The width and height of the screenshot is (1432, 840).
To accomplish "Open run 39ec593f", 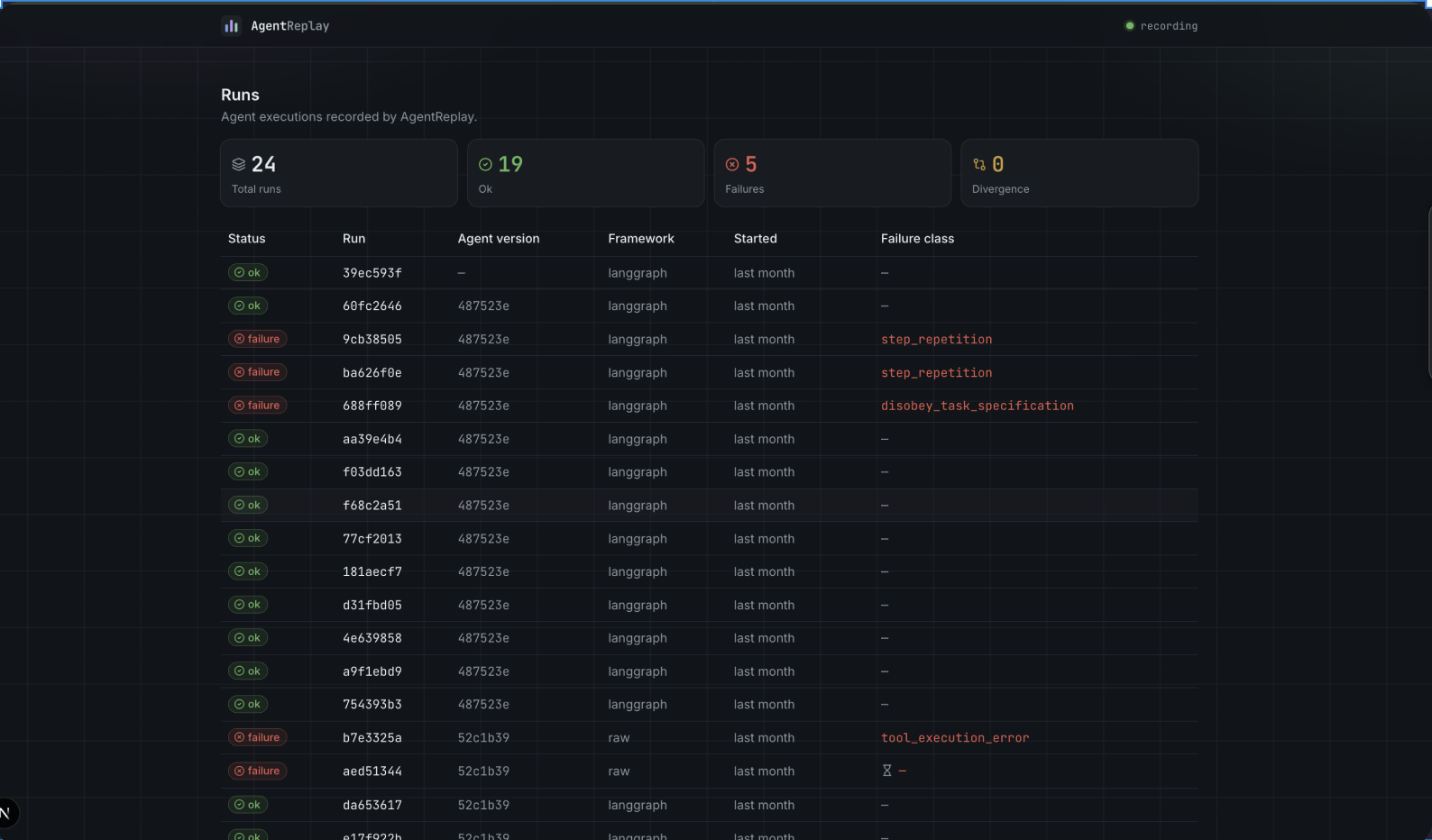I will 372,273.
